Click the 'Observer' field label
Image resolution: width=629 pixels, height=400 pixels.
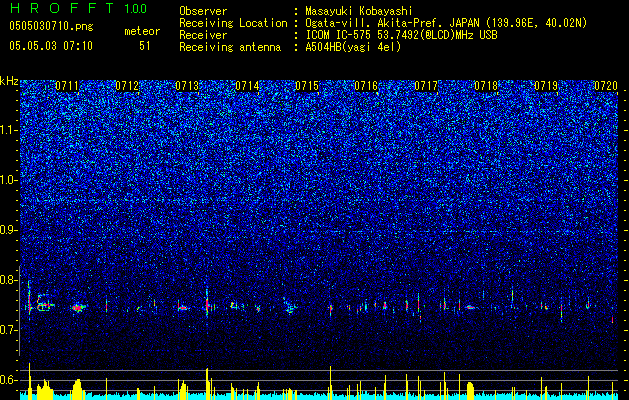[203, 11]
